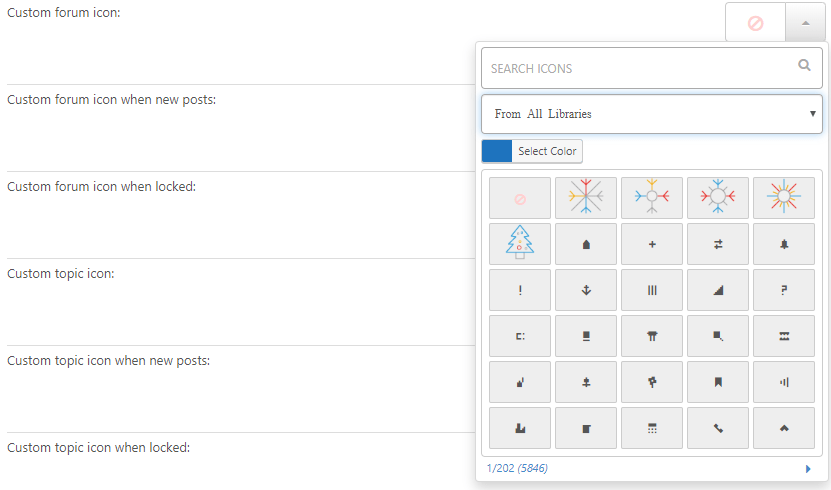Choose the plus sign icon

tap(652, 244)
